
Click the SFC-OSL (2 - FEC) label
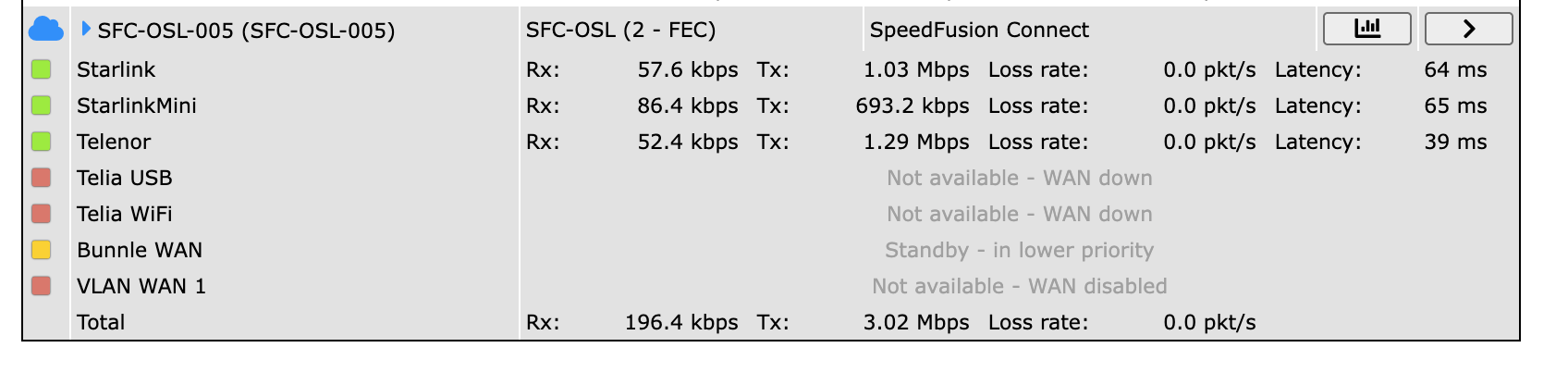pos(620,31)
